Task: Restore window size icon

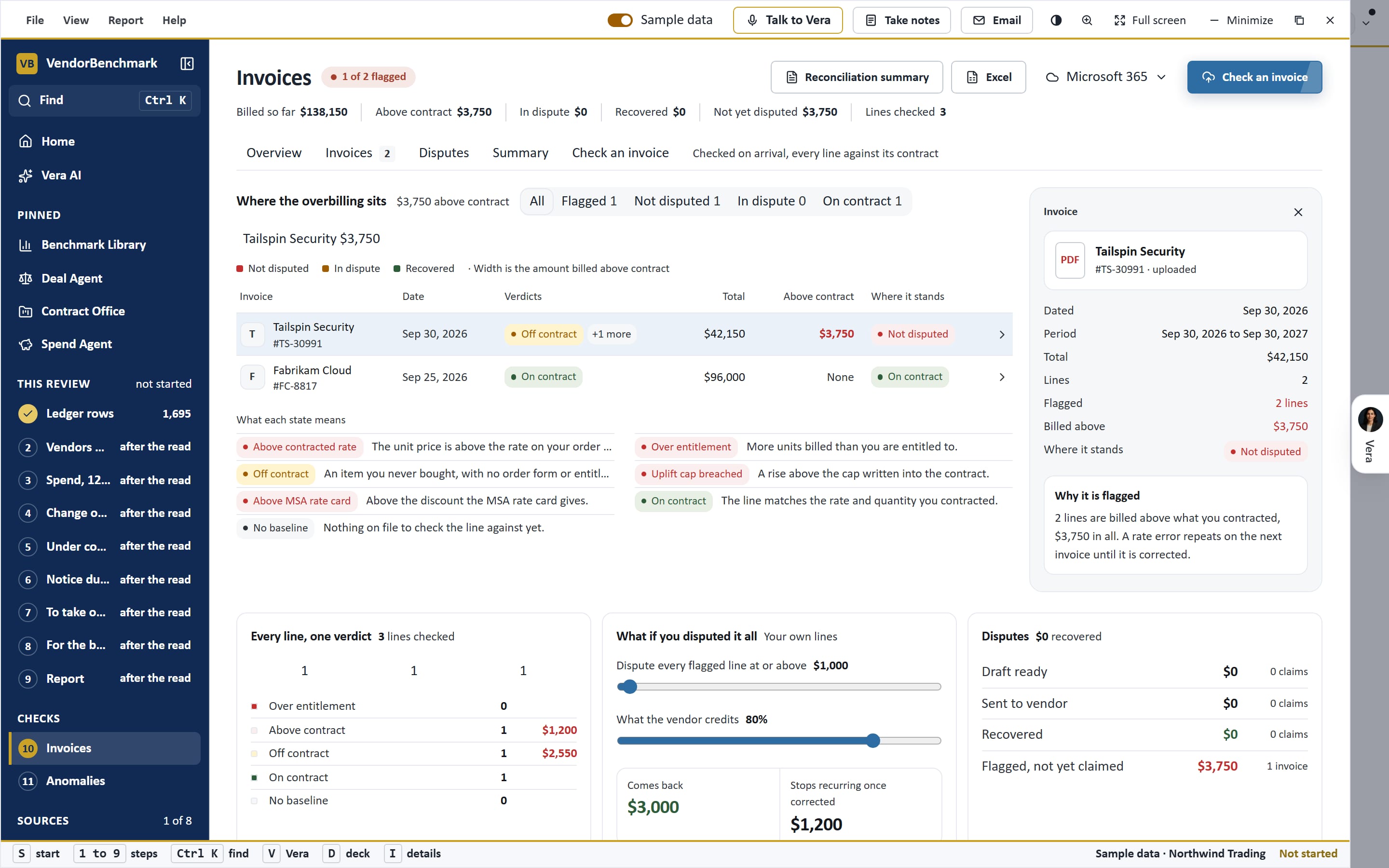Action: coord(1299,20)
